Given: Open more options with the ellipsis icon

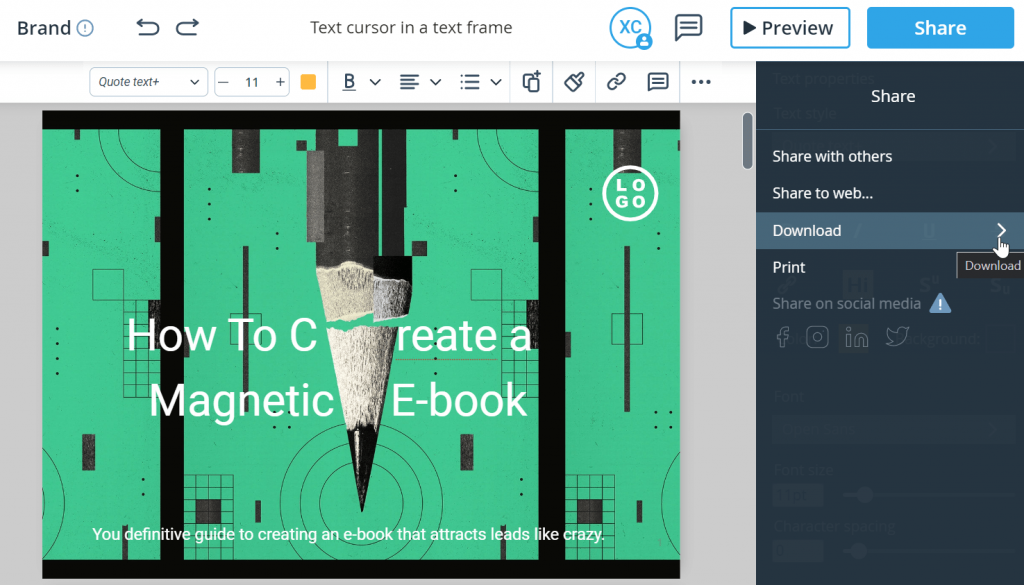Looking at the screenshot, I should (700, 81).
